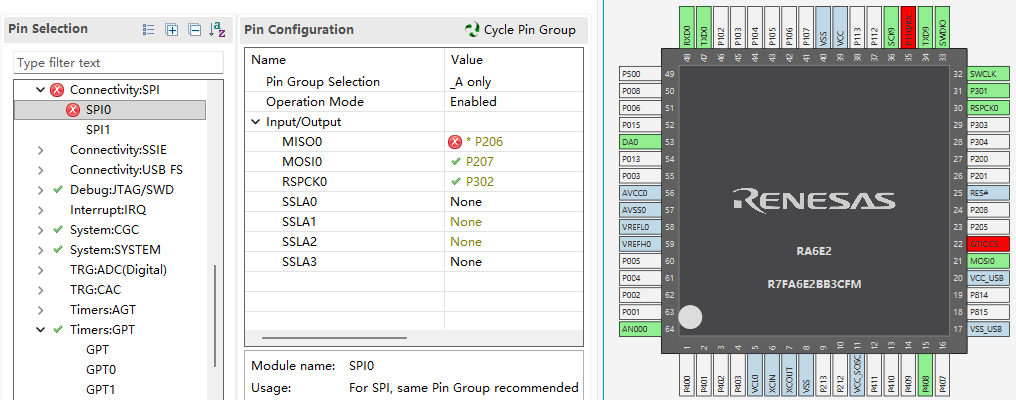Image resolution: width=1016 pixels, height=400 pixels.
Task: Select the AN000 pin 64 on chip
Action: coord(640,329)
